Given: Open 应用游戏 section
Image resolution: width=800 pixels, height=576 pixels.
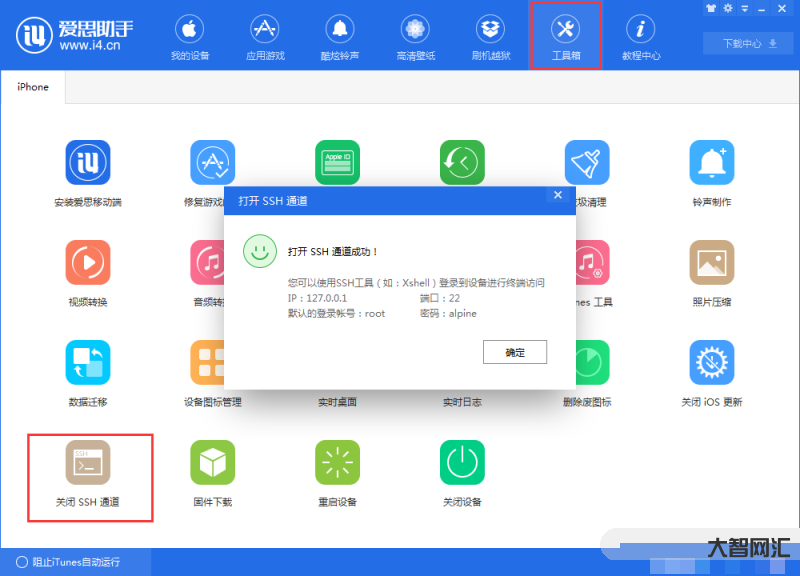Looking at the screenshot, I should (265, 37).
